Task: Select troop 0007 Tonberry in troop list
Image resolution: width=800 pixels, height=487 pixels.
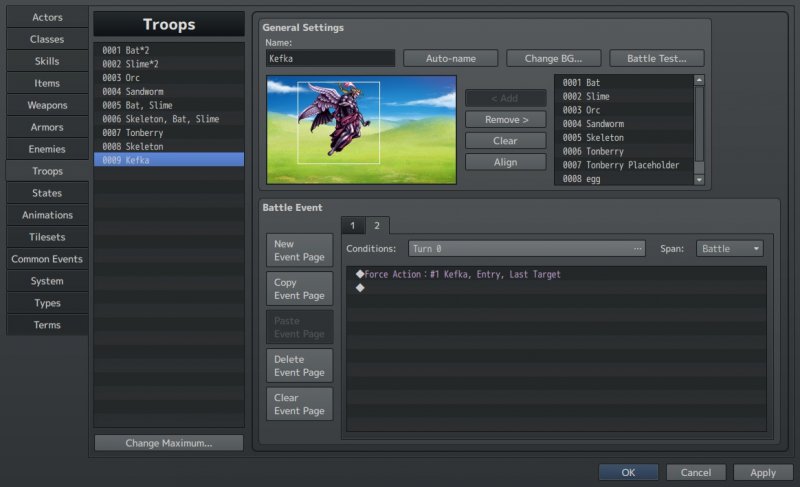Action: click(169, 133)
